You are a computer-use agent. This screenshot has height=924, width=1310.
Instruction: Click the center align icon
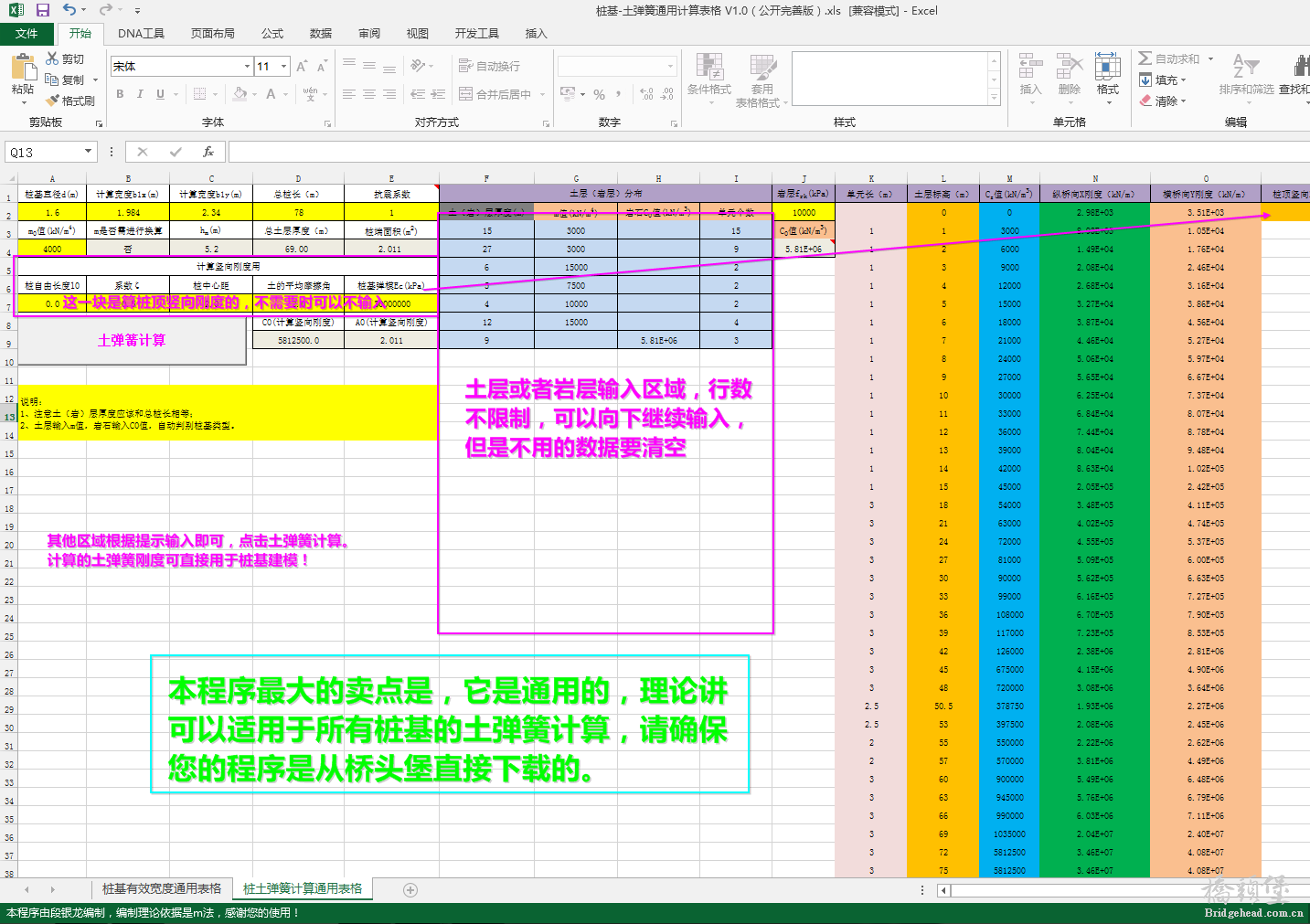pyautogui.click(x=369, y=93)
